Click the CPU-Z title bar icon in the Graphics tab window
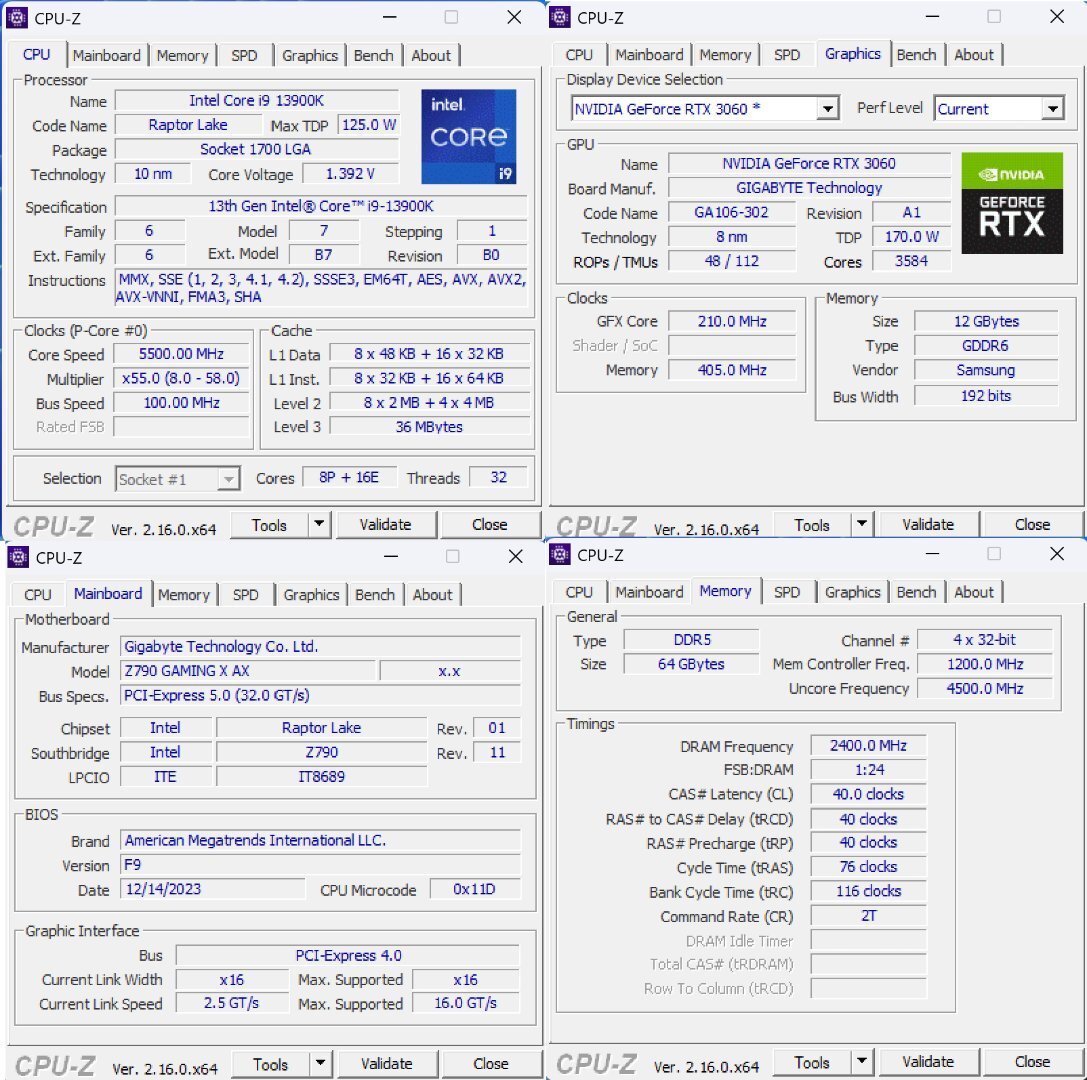1087x1080 pixels. click(559, 17)
